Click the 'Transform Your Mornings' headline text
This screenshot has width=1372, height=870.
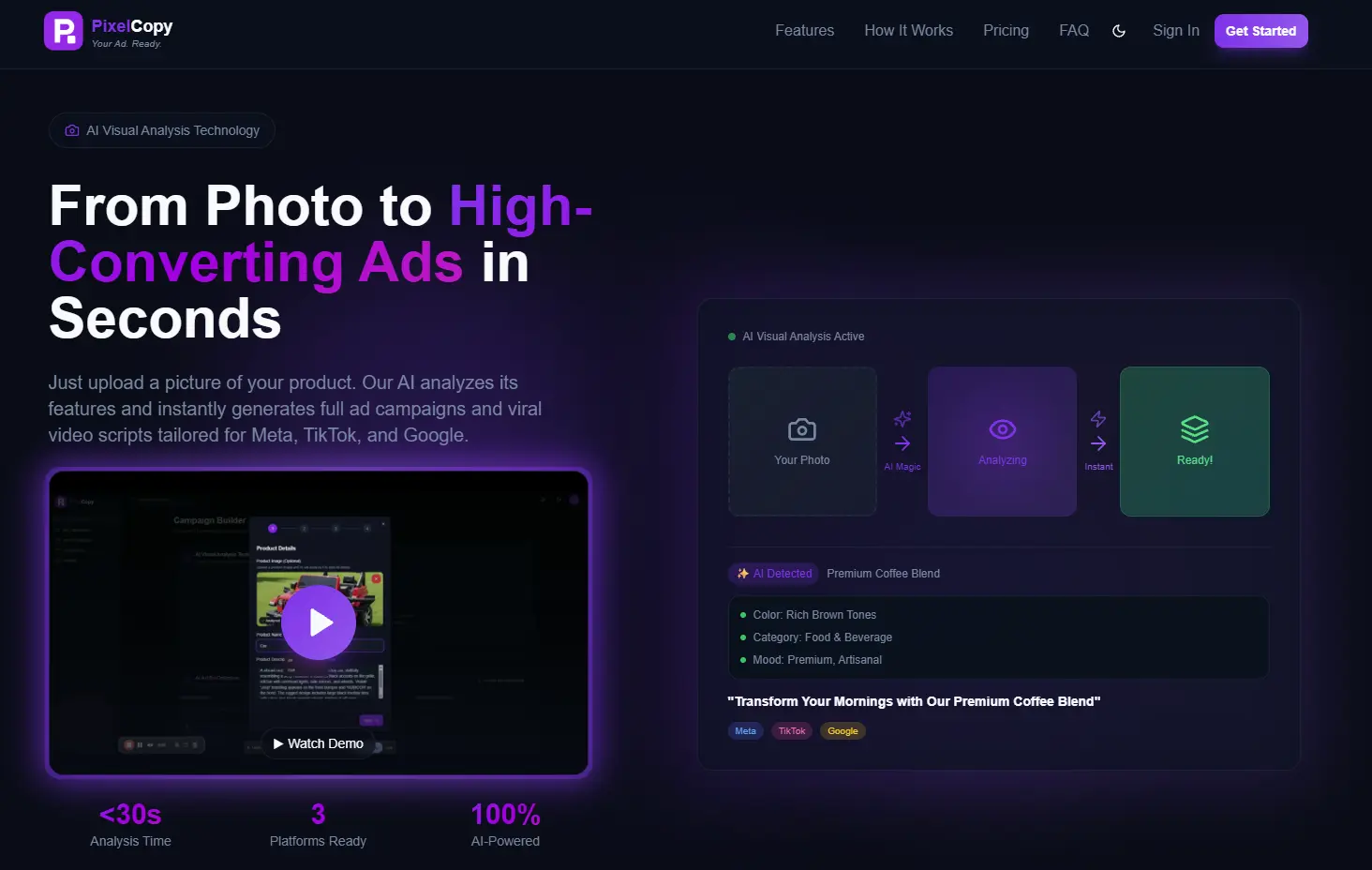[x=914, y=701]
